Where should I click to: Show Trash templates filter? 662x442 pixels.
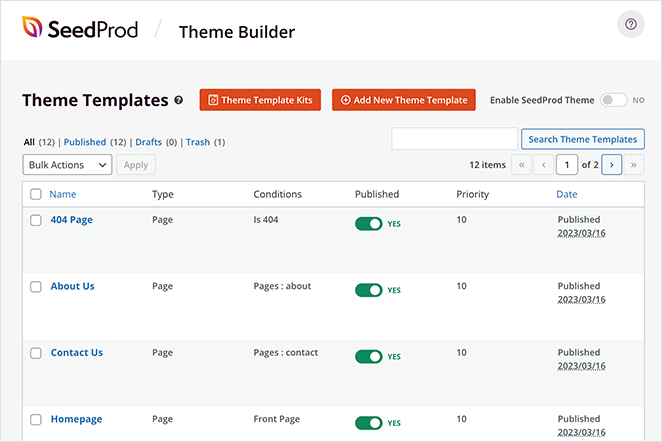(198, 142)
